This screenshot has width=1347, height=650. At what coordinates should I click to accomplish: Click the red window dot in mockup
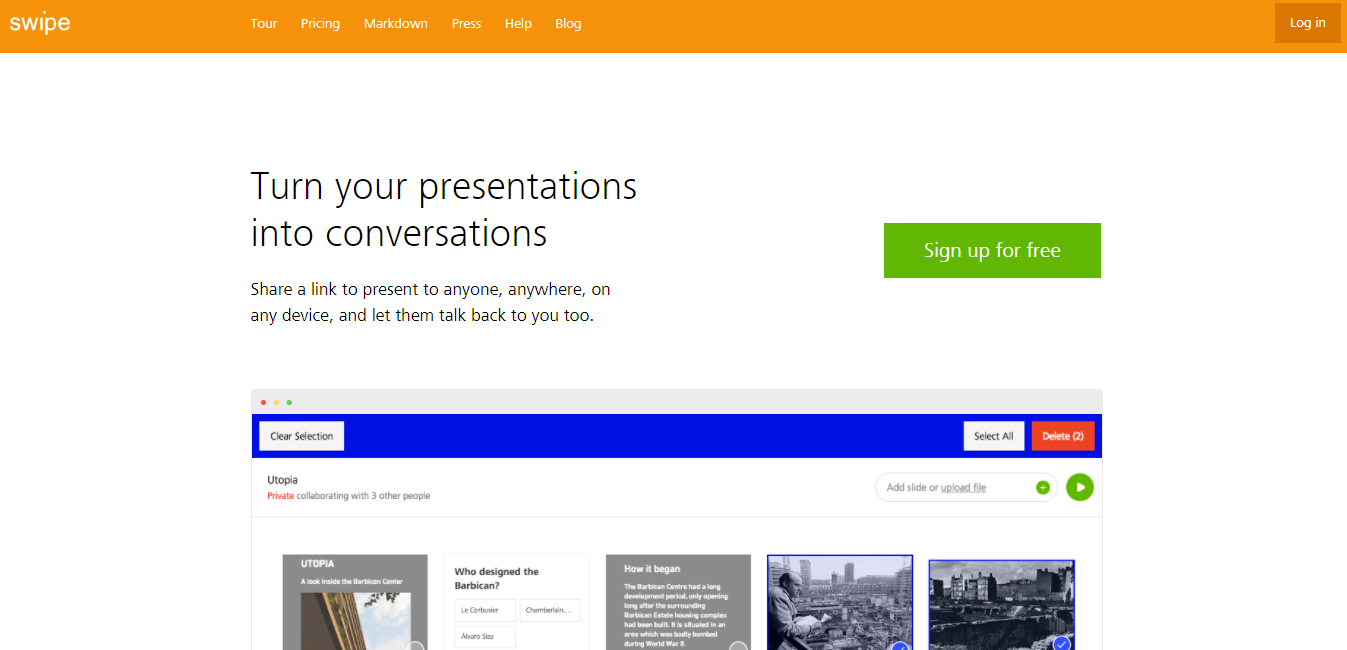pyautogui.click(x=263, y=402)
